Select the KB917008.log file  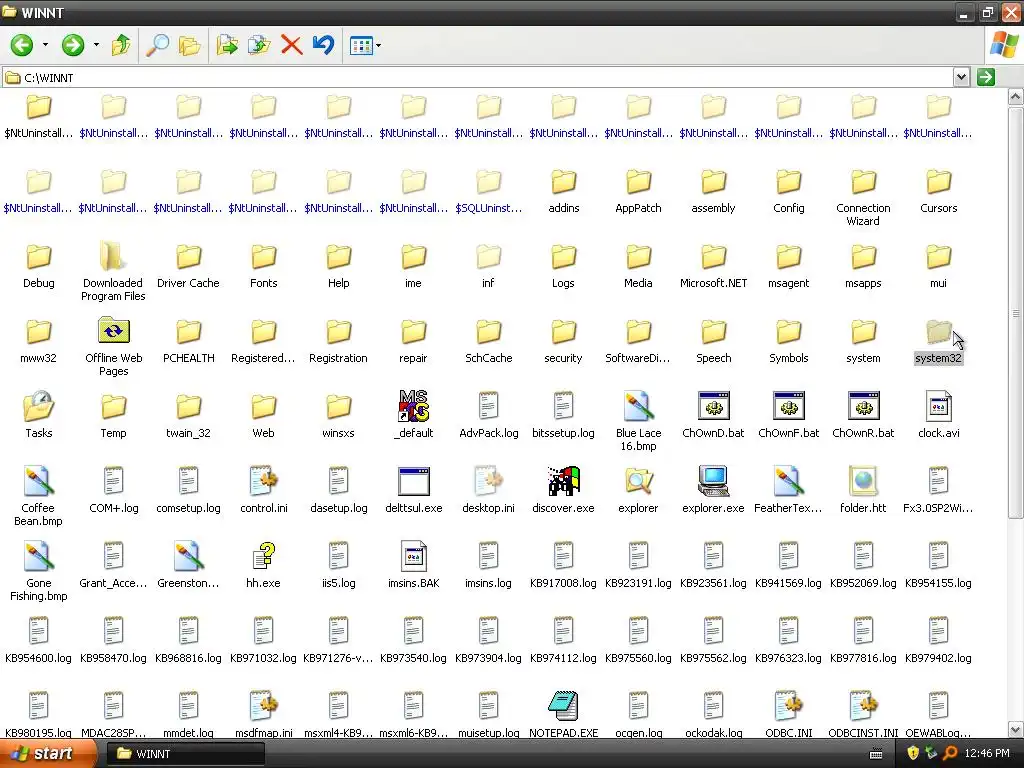[563, 565]
